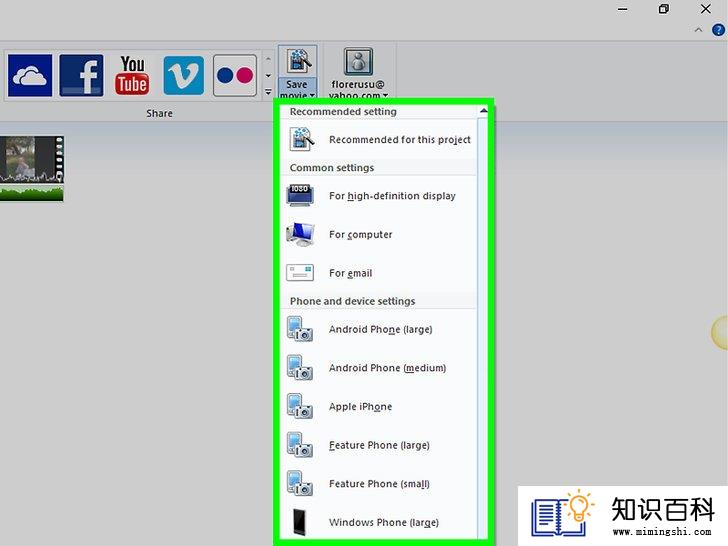
Task: Click the save menu vertical scrollbar
Action: point(483,325)
